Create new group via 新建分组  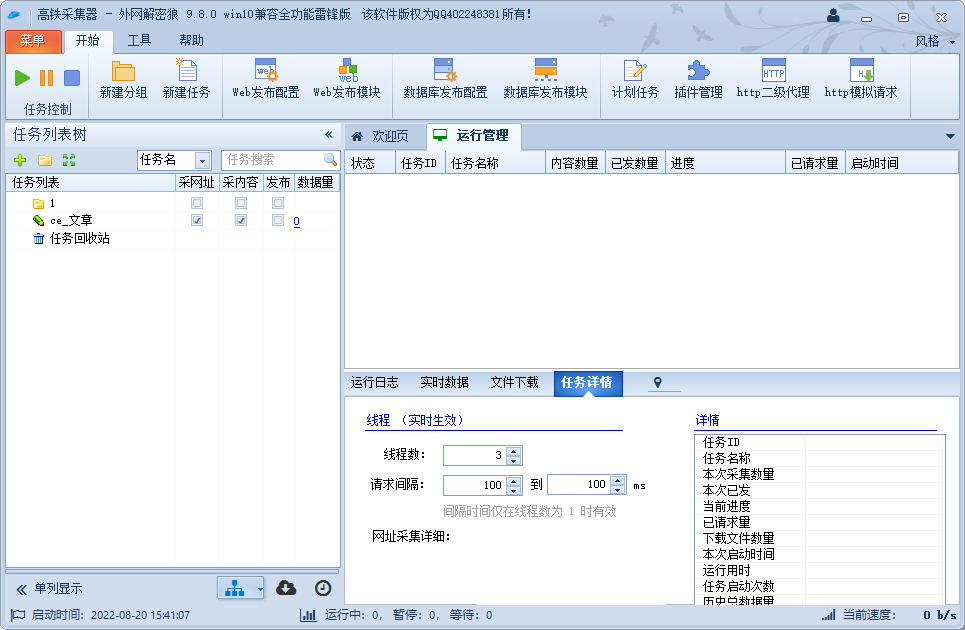pos(123,80)
